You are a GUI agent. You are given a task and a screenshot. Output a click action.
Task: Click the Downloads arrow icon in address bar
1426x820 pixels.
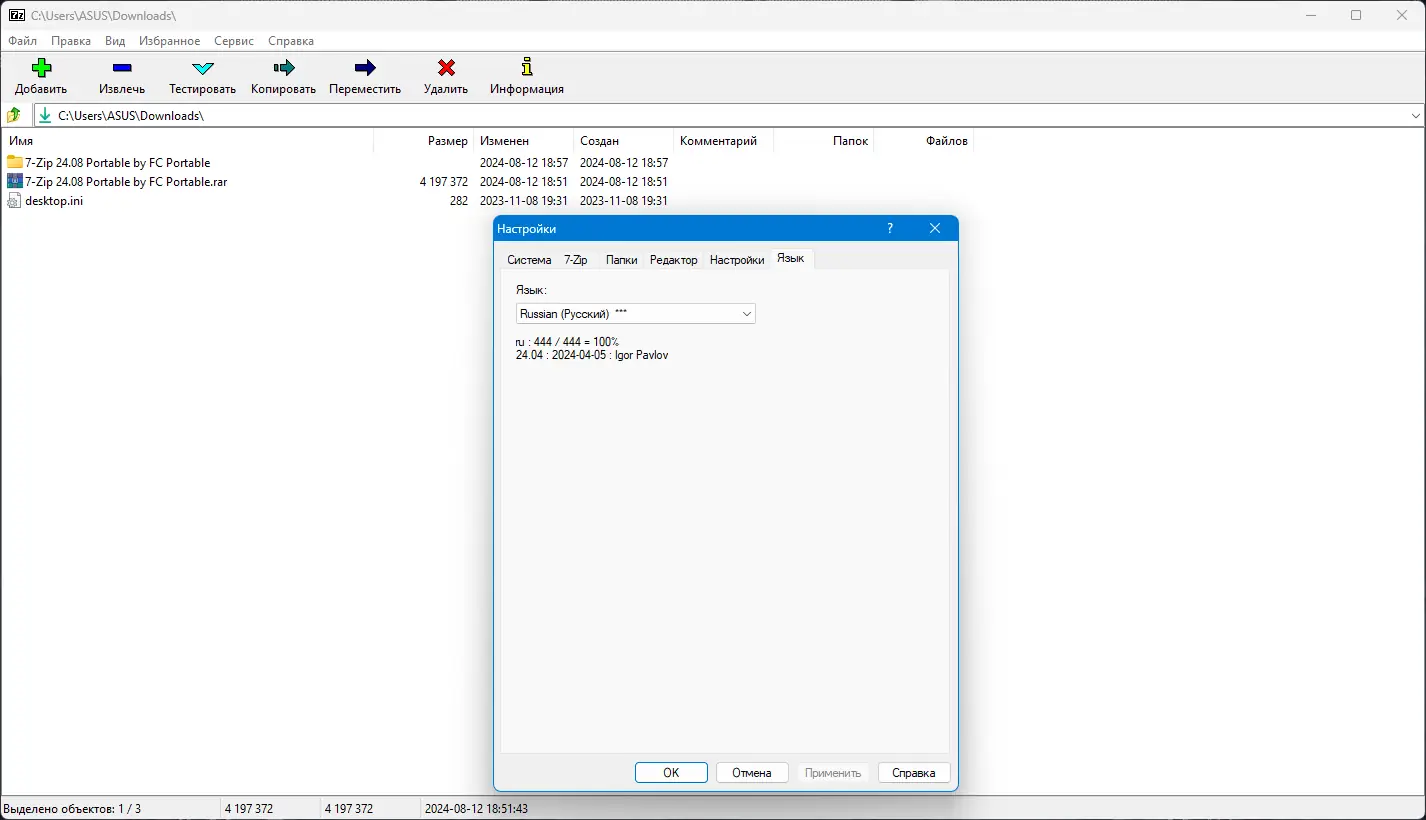(x=45, y=115)
